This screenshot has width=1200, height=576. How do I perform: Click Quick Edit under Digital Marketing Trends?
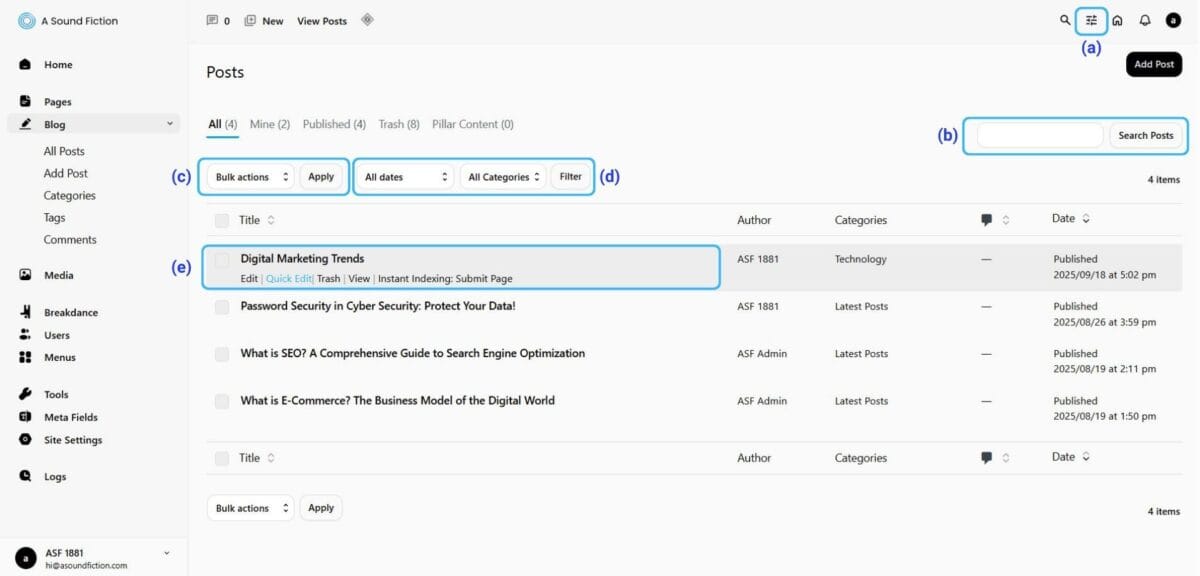pyautogui.click(x=289, y=279)
